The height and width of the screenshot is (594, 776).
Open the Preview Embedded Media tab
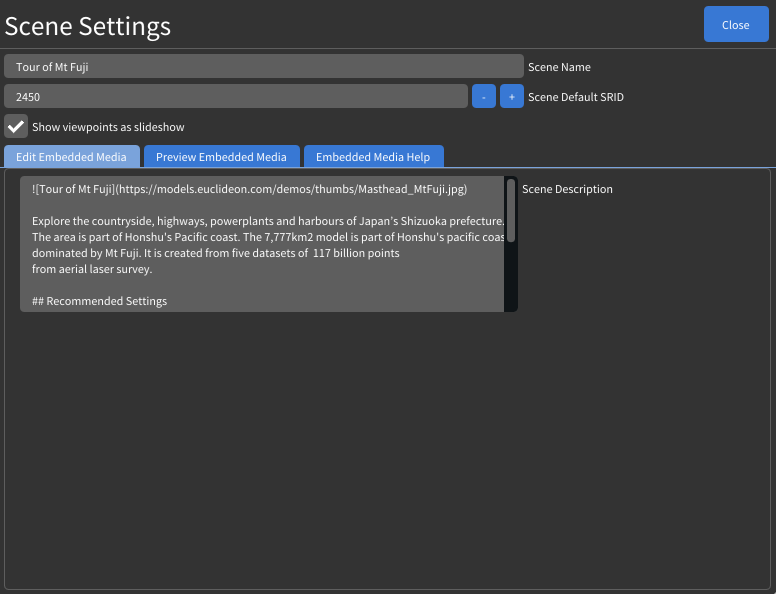click(221, 157)
